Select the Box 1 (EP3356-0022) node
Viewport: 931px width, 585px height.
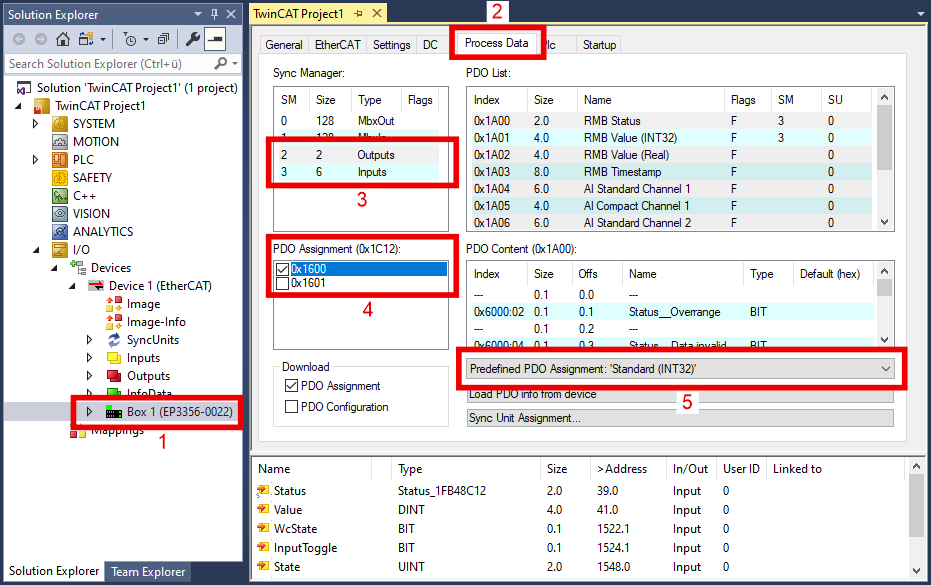tap(179, 412)
